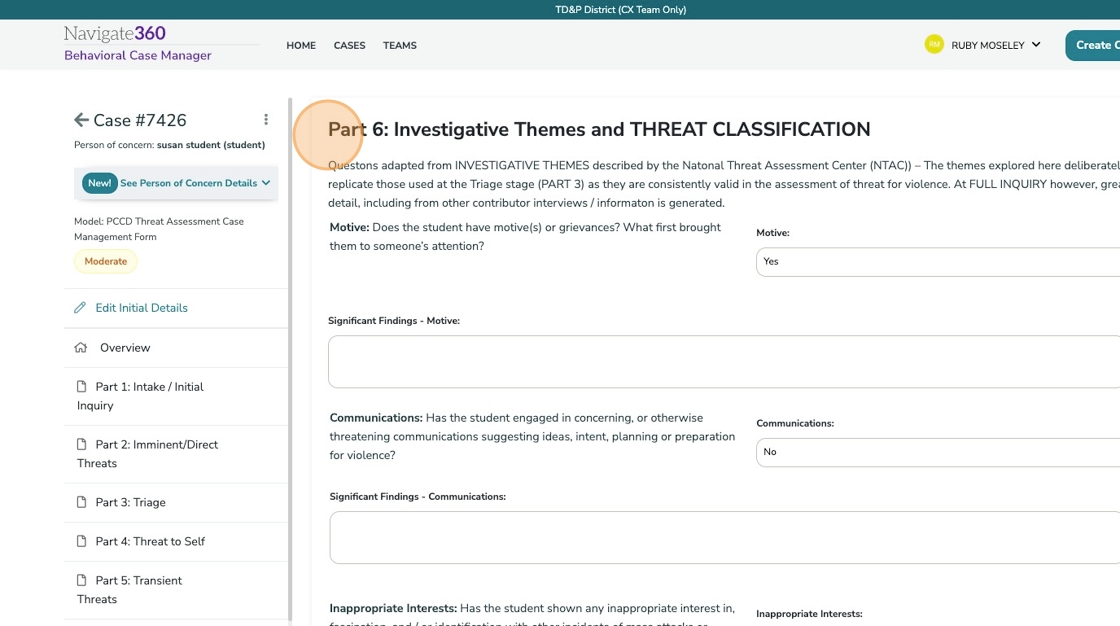Expand the Ruby Moseley account menu arrow
This screenshot has width=1120, height=626.
click(x=1036, y=44)
